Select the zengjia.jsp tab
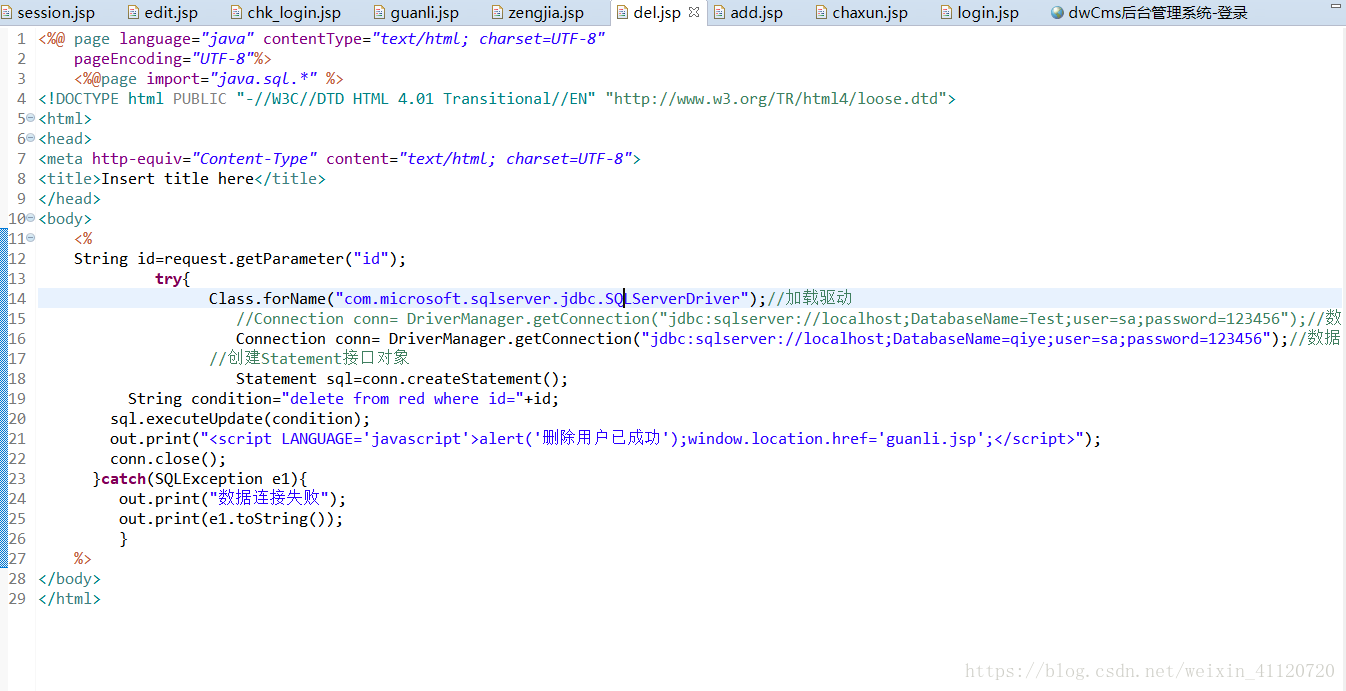The image size is (1346, 691). [x=548, y=13]
